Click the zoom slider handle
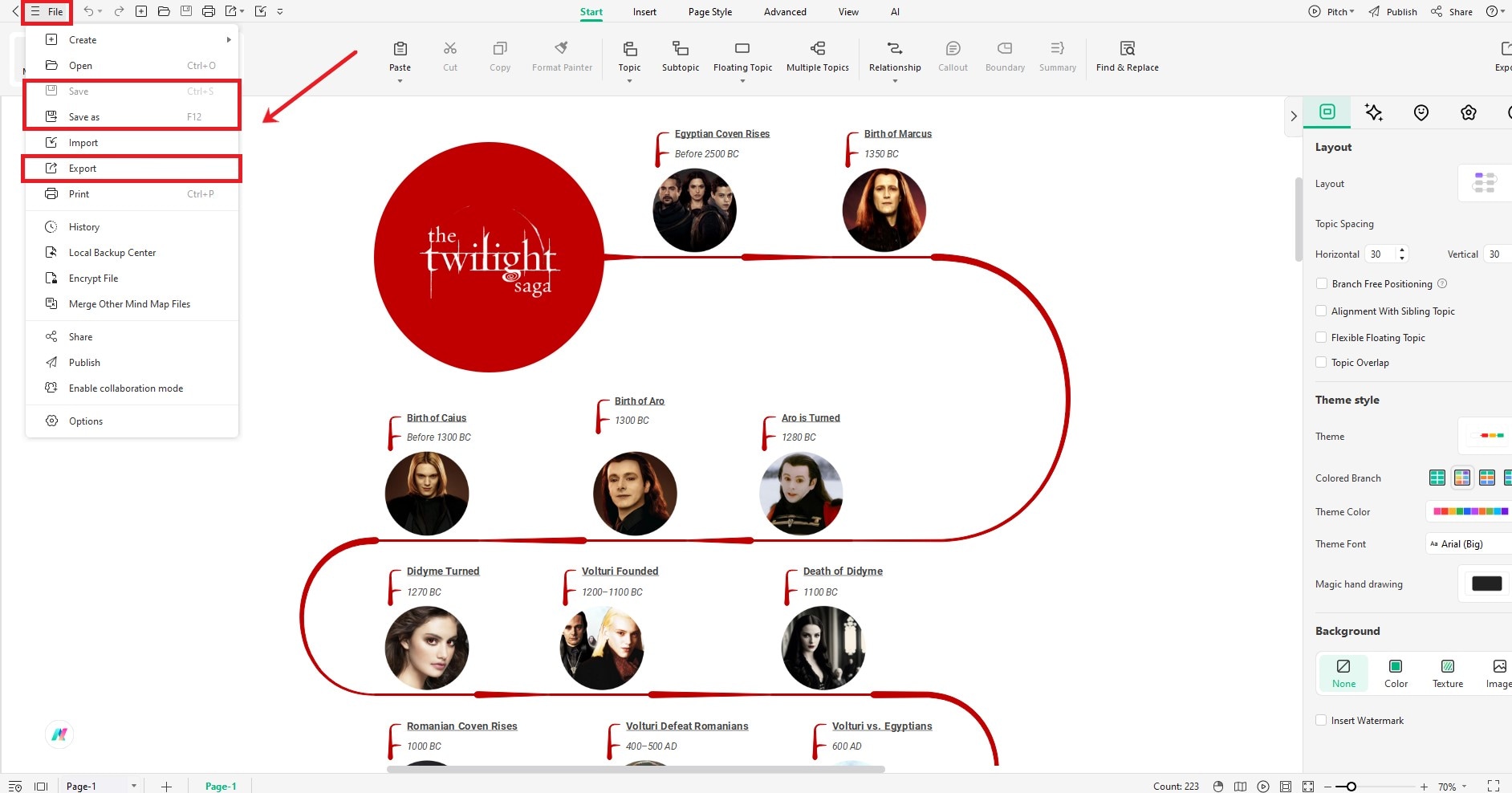Image resolution: width=1512 pixels, height=793 pixels. tap(1351, 787)
